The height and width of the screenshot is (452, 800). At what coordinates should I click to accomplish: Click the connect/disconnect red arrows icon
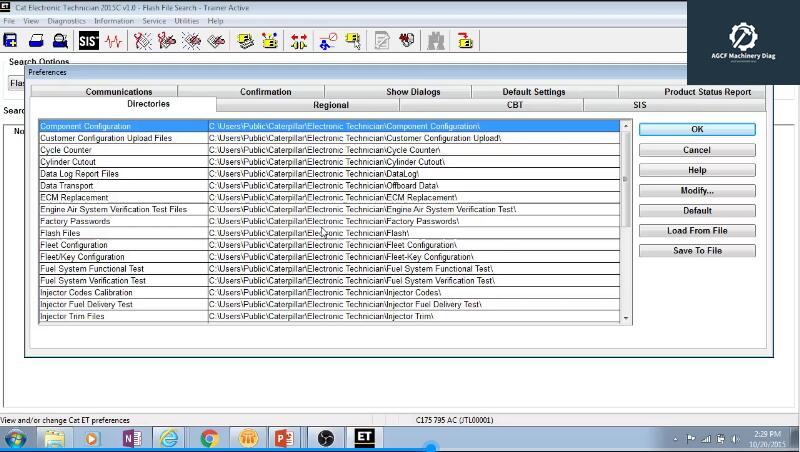(299, 40)
